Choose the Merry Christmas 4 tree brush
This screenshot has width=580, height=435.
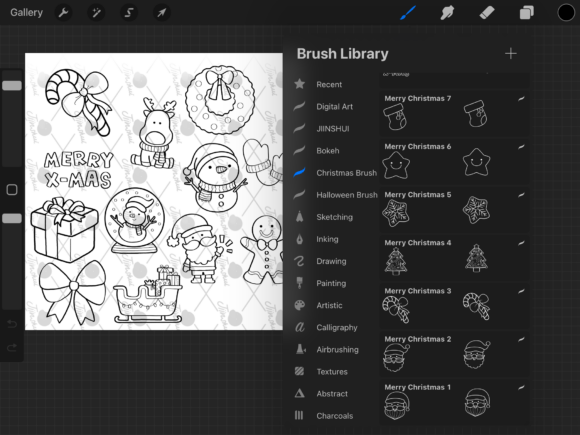[x=455, y=257]
